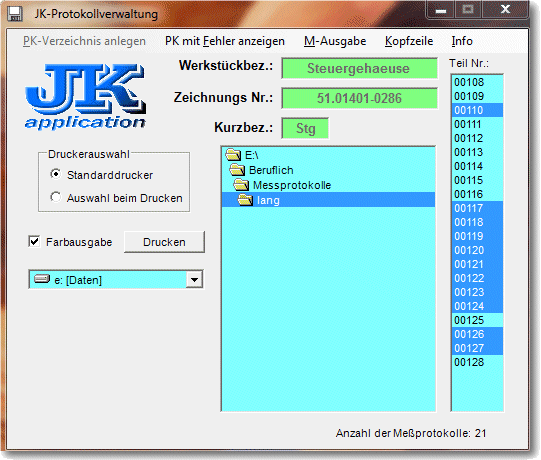The width and height of the screenshot is (541, 460).
Task: Toggle the Farbausgabe checkbox
Action: [x=34, y=241]
